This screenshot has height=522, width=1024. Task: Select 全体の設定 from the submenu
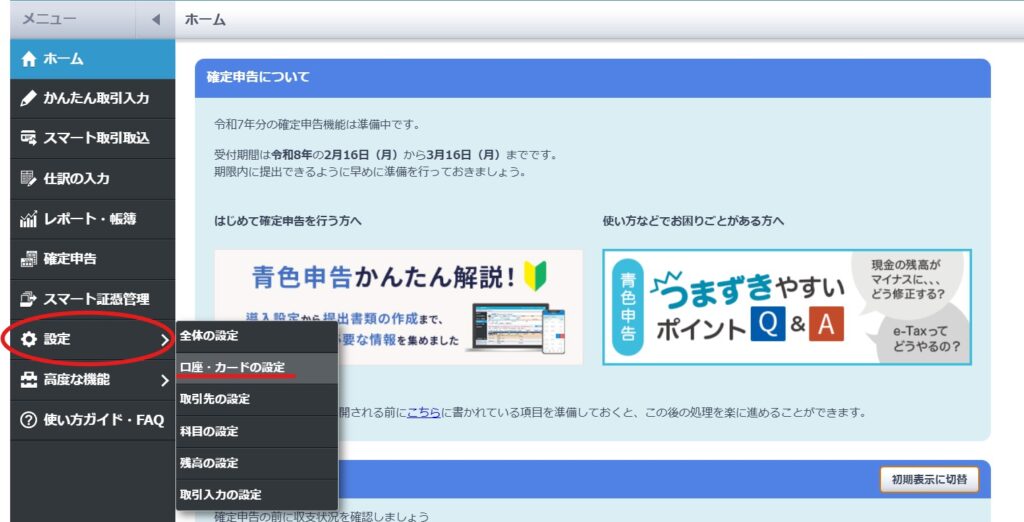(210, 336)
